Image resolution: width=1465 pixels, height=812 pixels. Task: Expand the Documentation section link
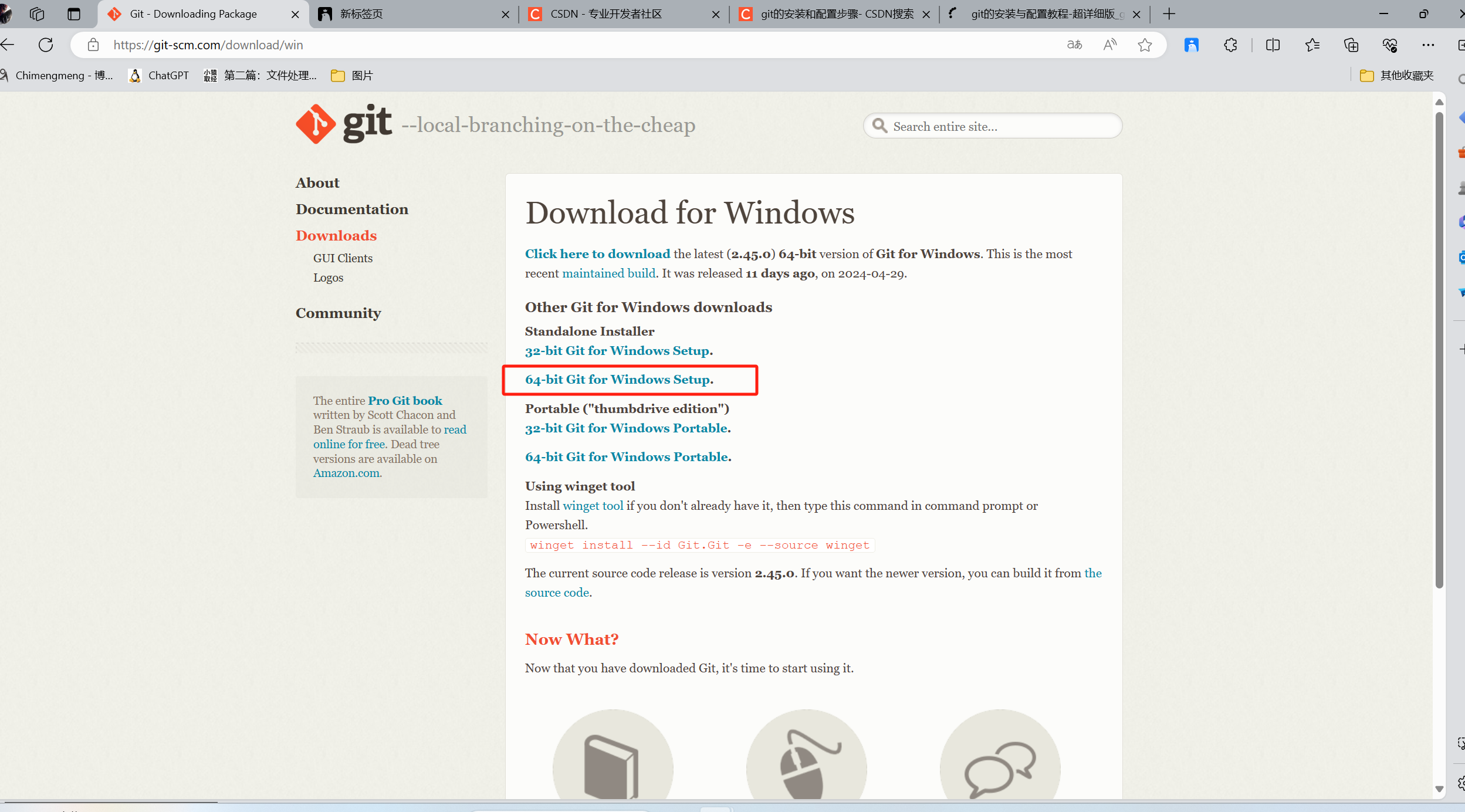[x=353, y=209]
